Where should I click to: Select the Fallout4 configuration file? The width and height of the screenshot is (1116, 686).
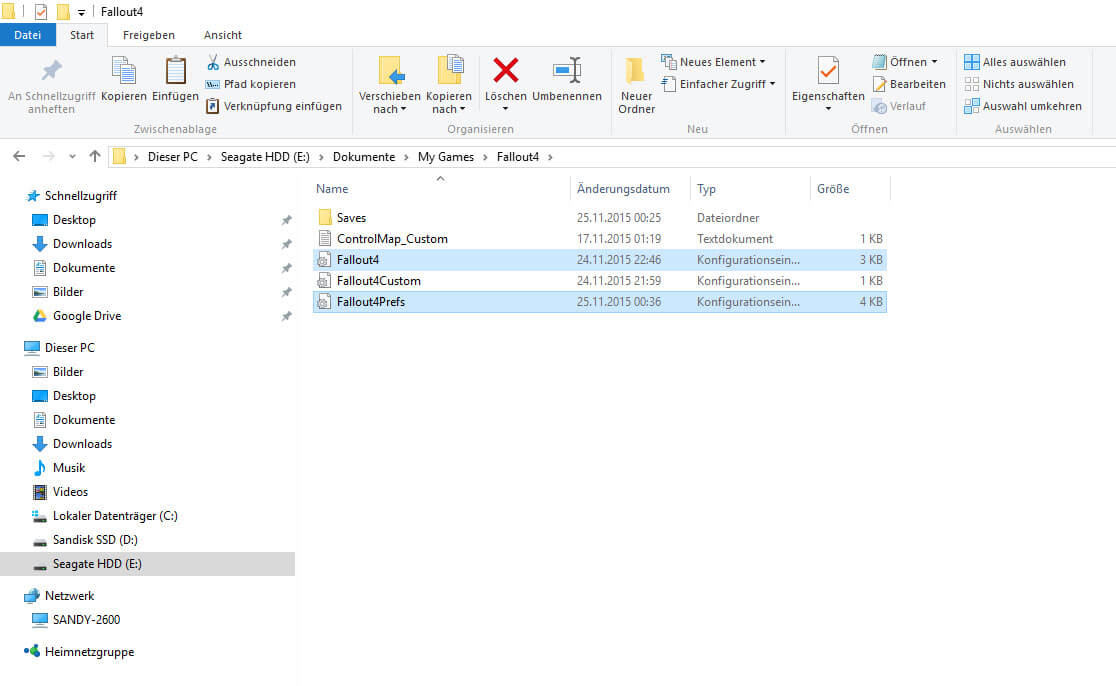tap(599, 260)
